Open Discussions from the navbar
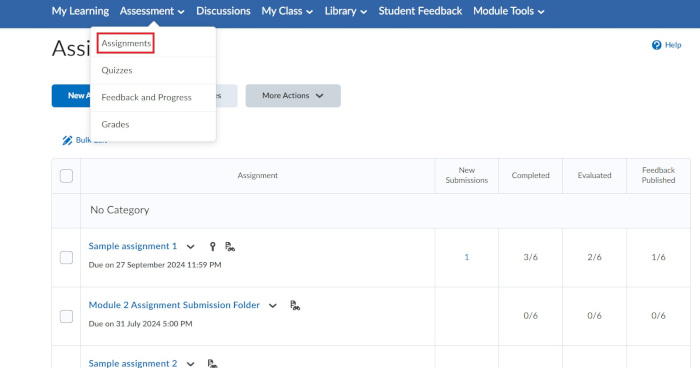This screenshot has height=368, width=700. (x=223, y=11)
